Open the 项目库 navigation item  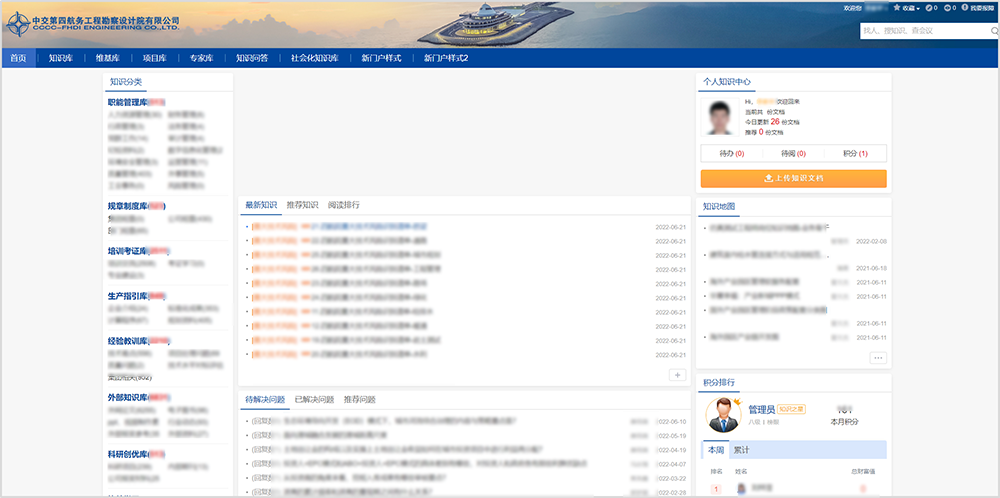154,58
